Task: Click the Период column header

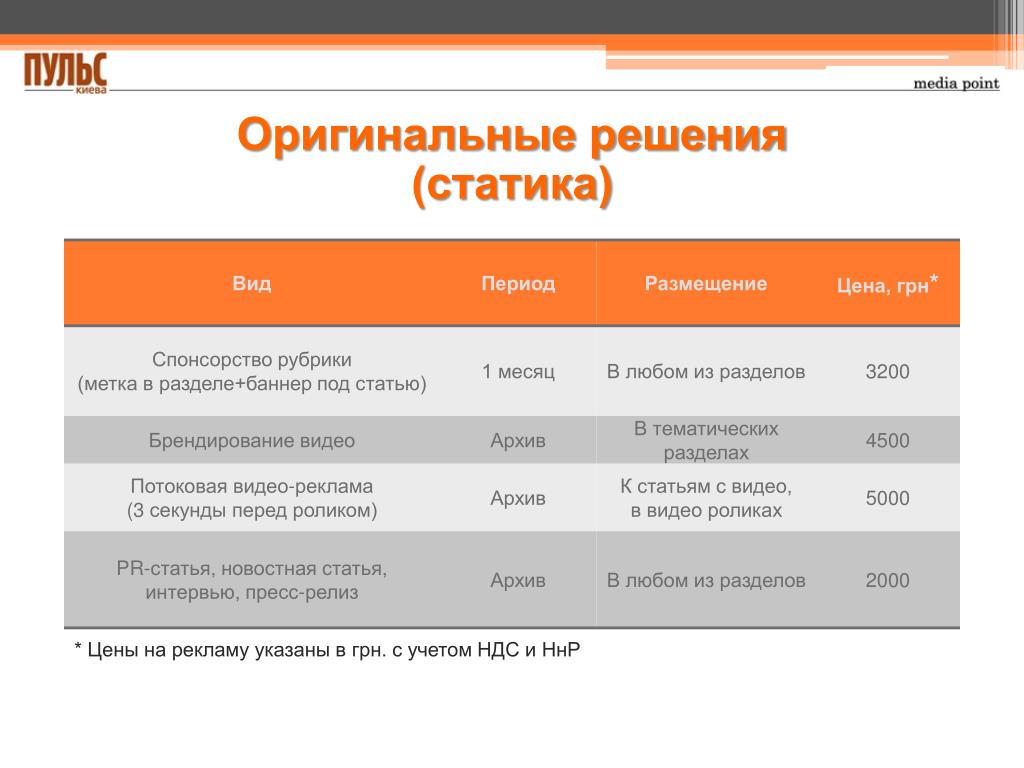Action: coord(518,283)
